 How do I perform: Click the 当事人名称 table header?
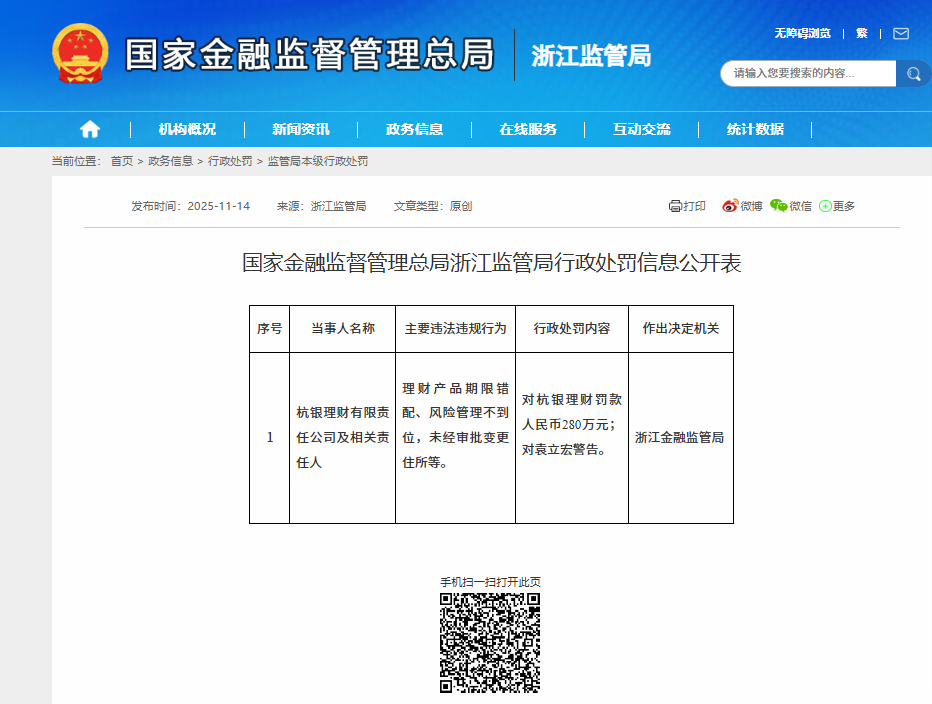[x=343, y=329]
